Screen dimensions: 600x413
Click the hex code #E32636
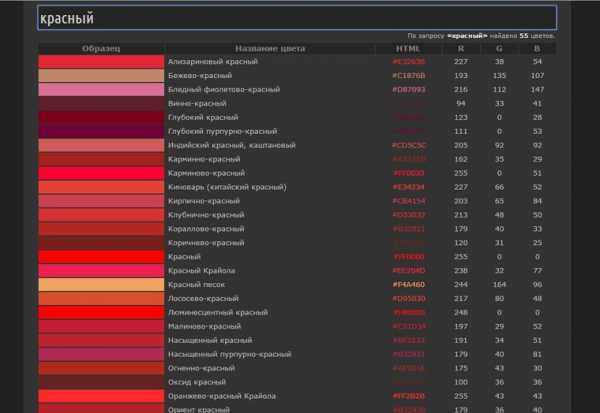(408, 62)
